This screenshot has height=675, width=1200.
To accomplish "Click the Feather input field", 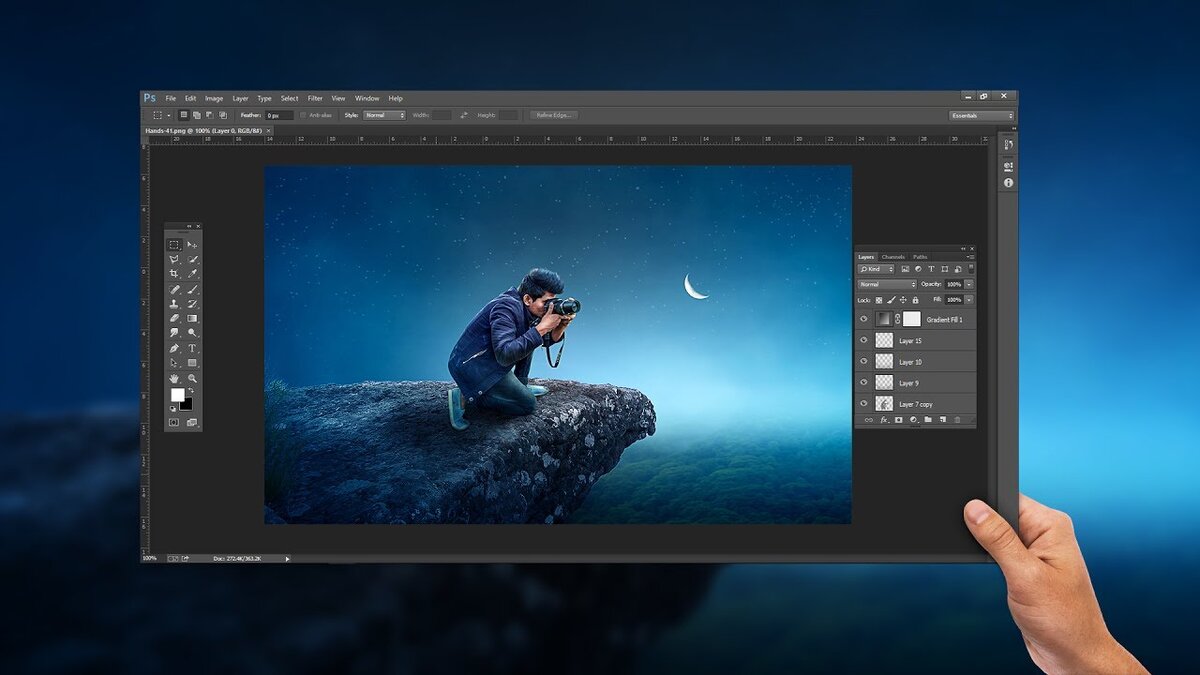I will 279,115.
